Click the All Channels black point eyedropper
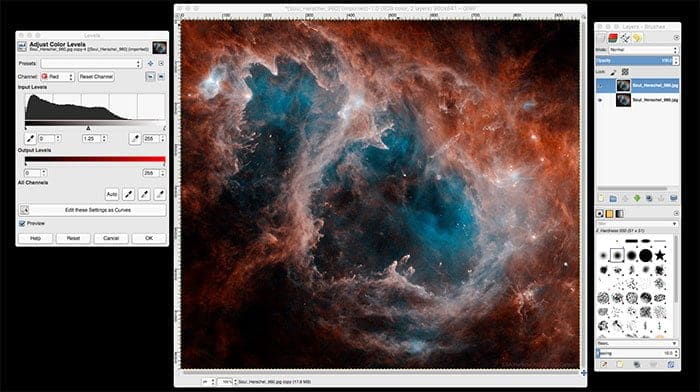 (x=129, y=194)
